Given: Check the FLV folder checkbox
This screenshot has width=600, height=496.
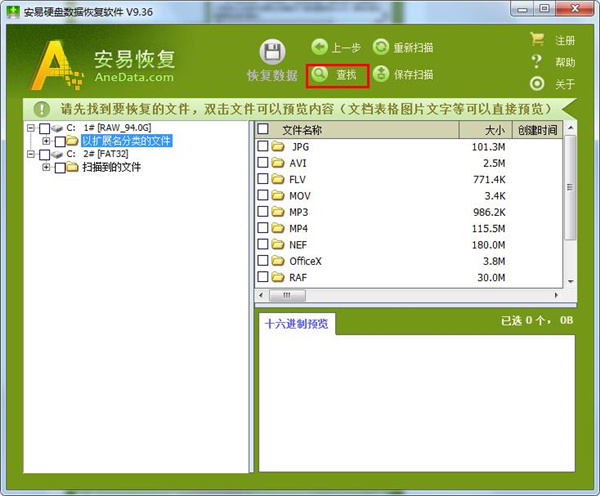Looking at the screenshot, I should pos(263,179).
